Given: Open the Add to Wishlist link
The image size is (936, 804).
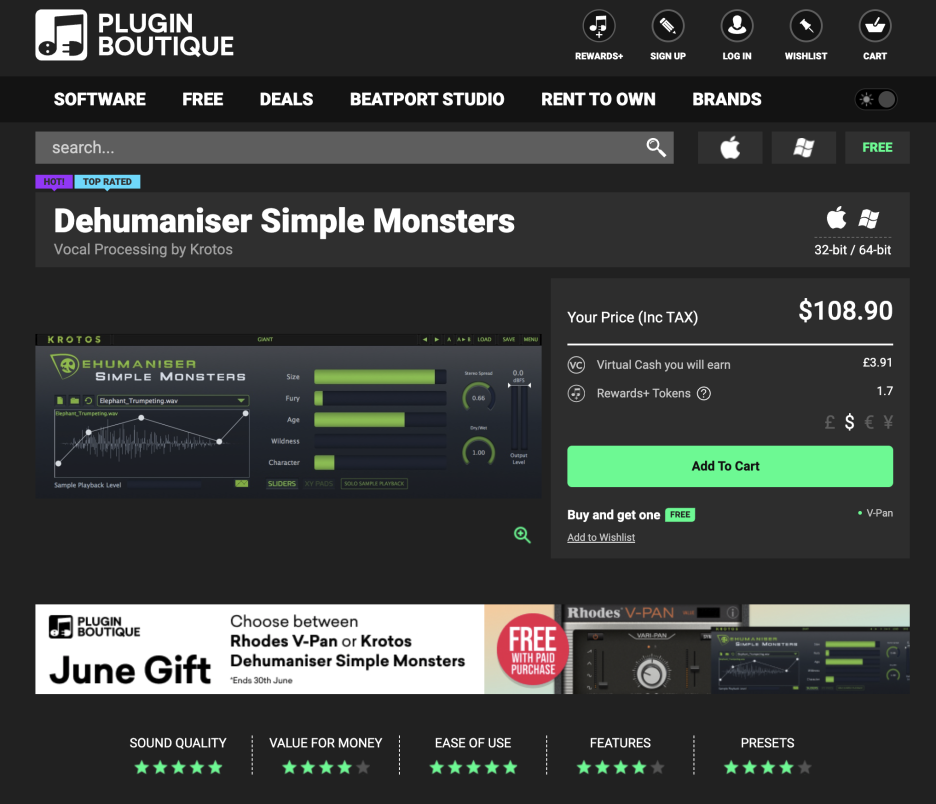Looking at the screenshot, I should click(x=601, y=537).
